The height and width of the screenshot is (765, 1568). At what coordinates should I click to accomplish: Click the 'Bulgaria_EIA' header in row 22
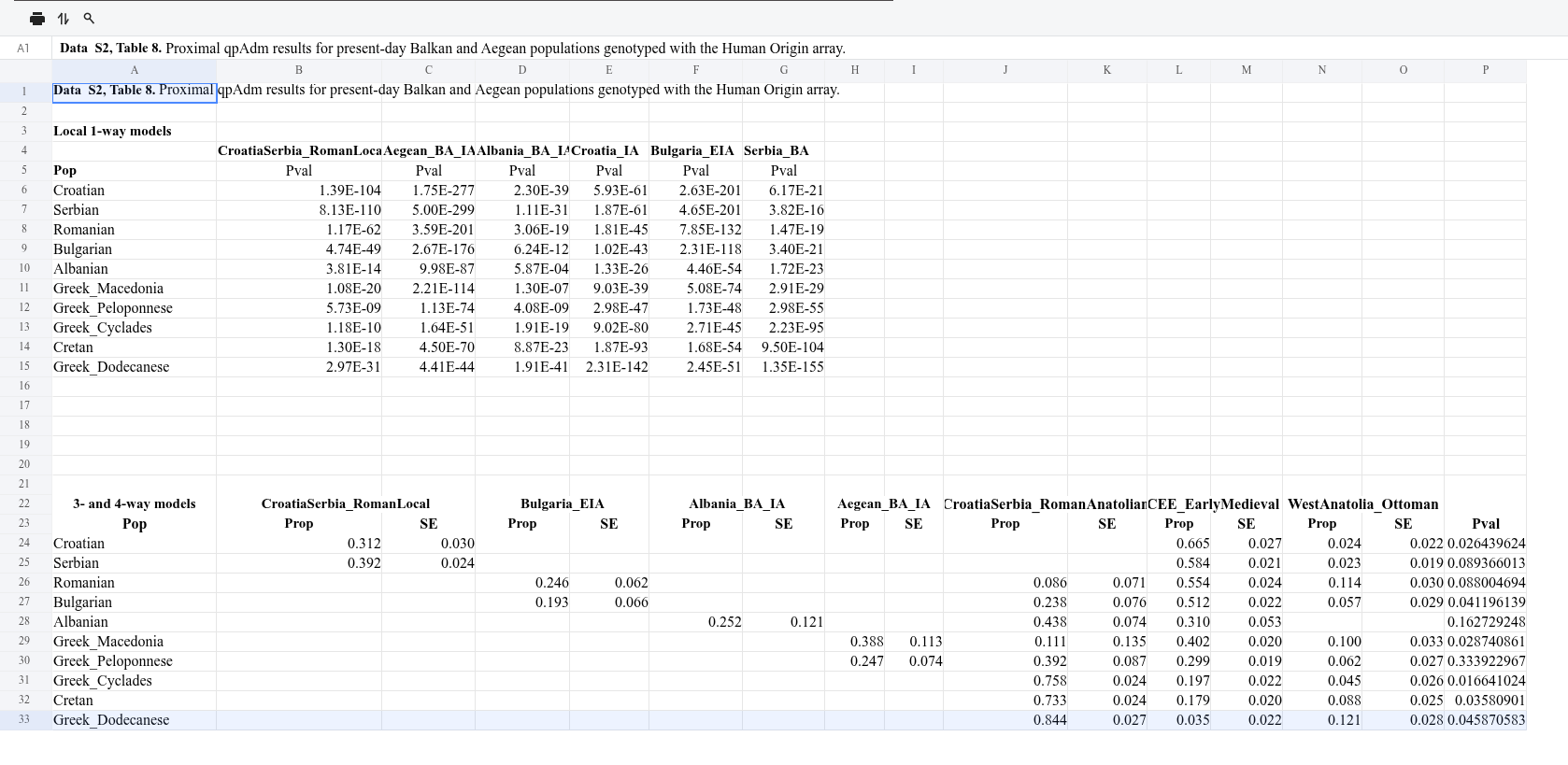563,503
